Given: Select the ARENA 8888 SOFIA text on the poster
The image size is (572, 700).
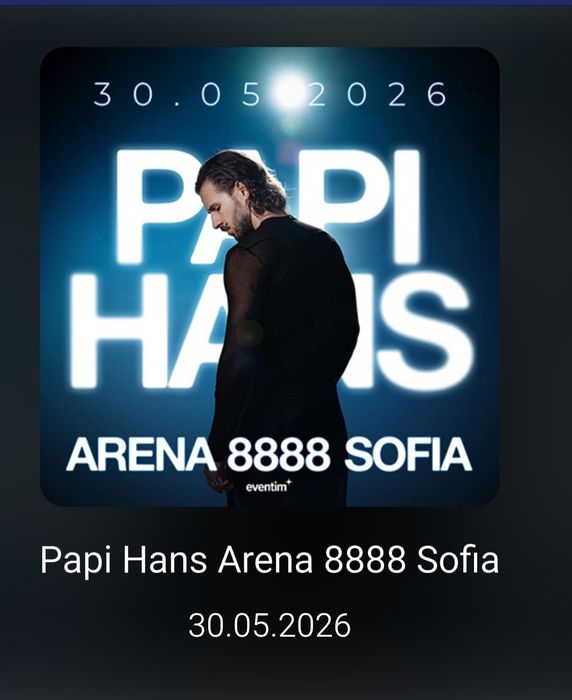Looking at the screenshot, I should (269, 454).
